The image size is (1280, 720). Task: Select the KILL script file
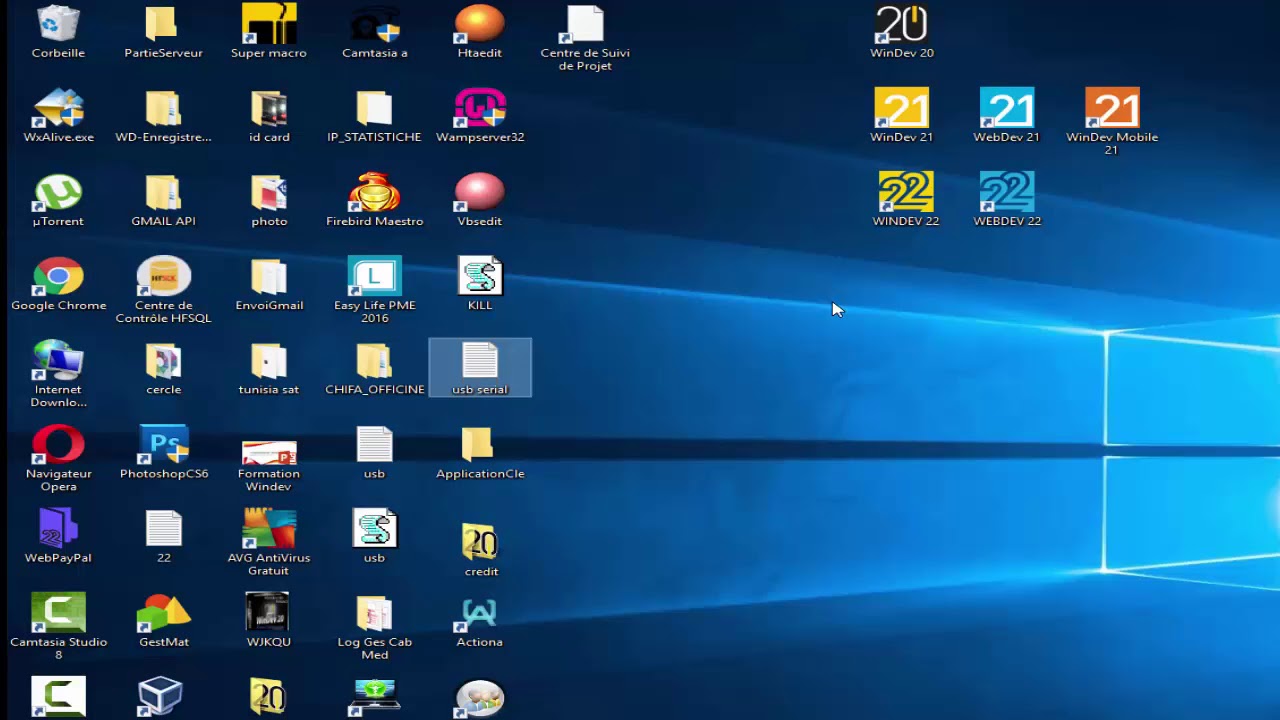click(480, 284)
